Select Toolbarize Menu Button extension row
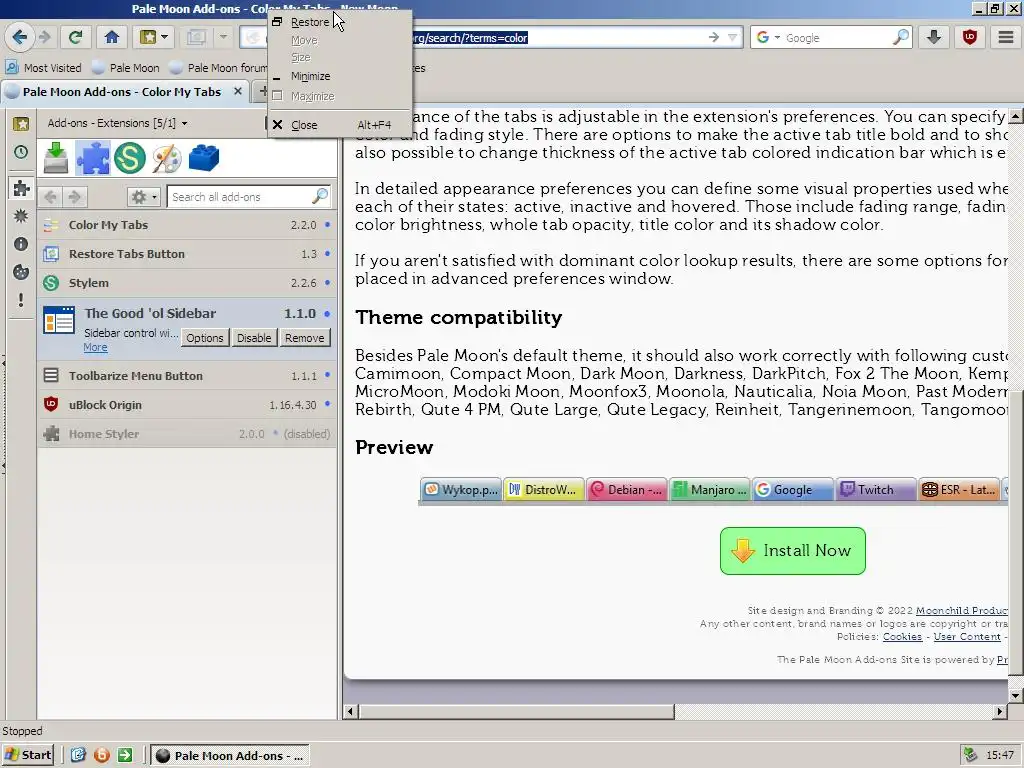The width and height of the screenshot is (1024, 768). point(187,376)
